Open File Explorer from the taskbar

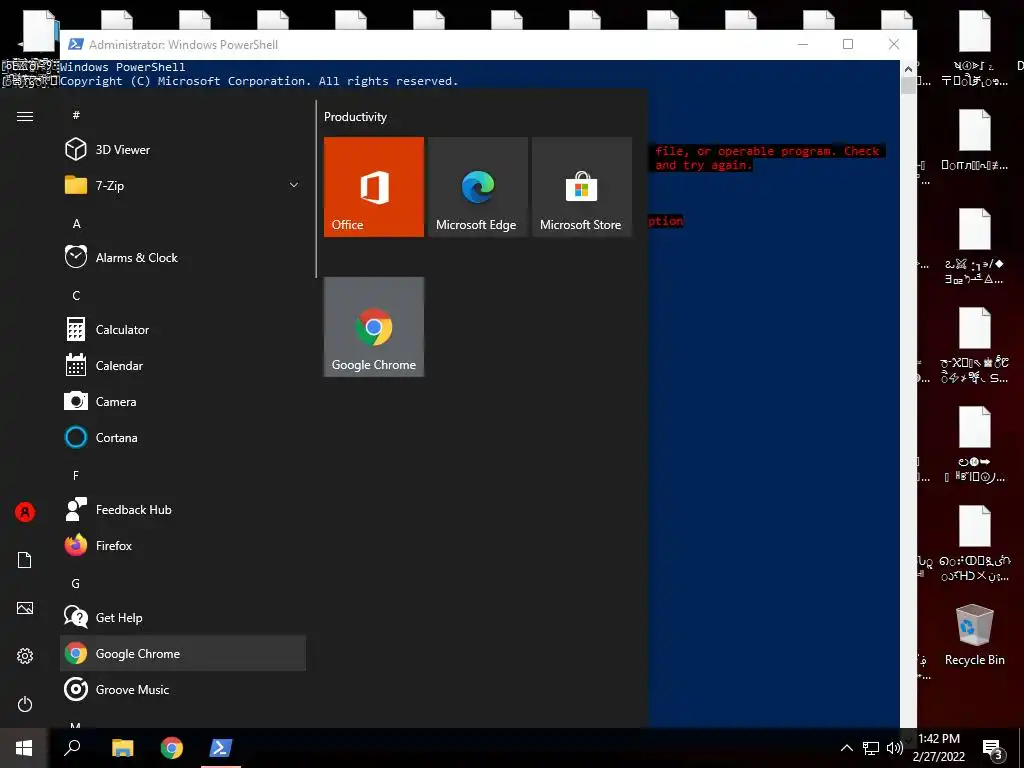pyautogui.click(x=122, y=748)
